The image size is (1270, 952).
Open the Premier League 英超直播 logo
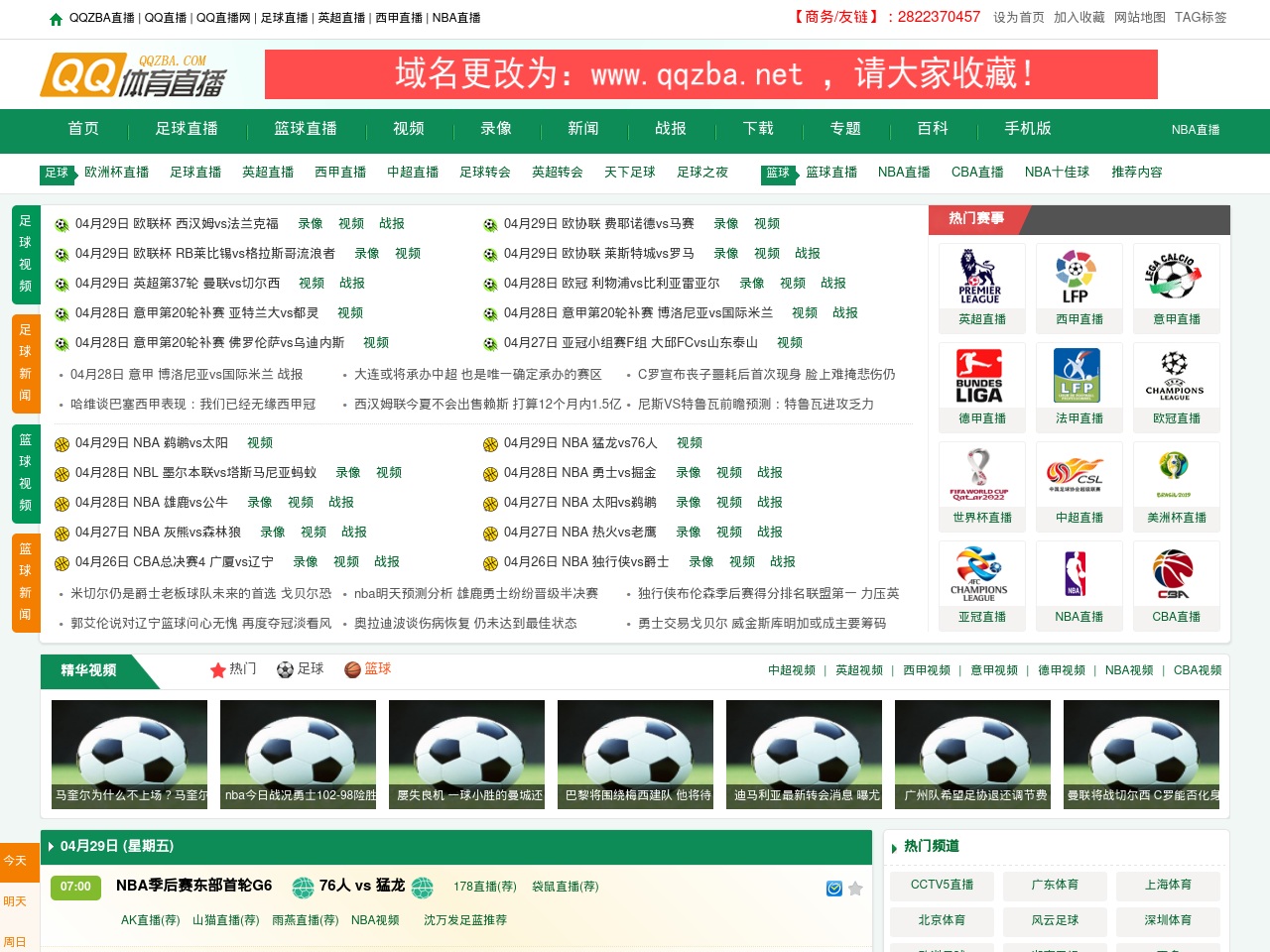pyautogui.click(x=981, y=277)
